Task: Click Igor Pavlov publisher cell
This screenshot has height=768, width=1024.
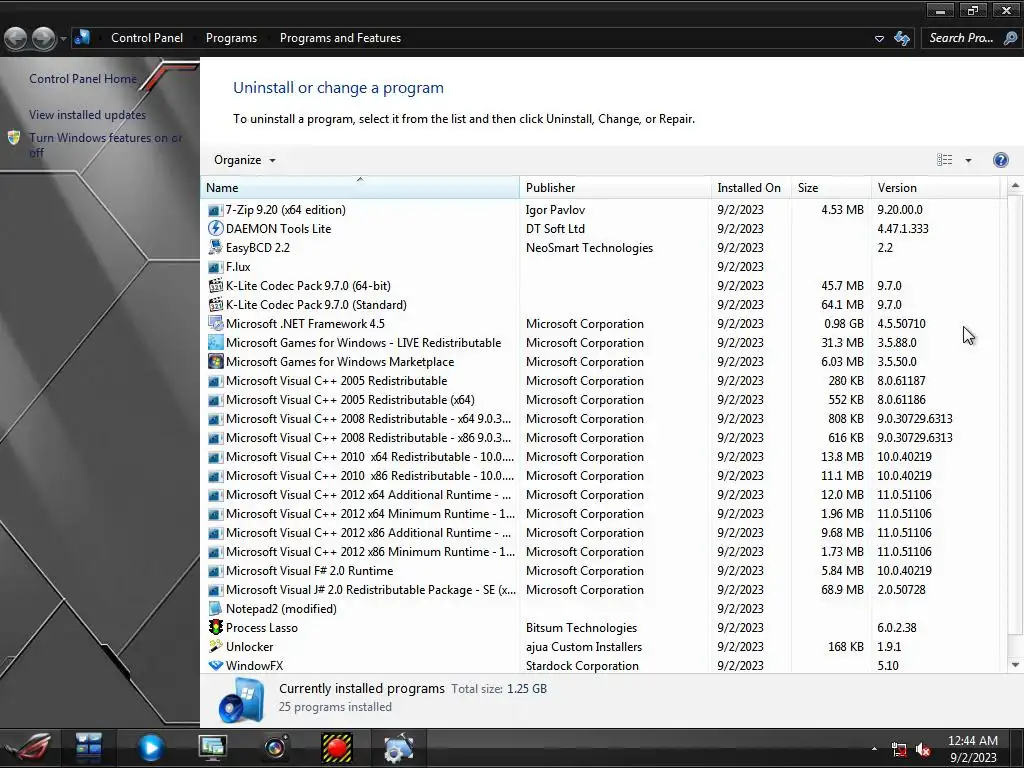Action: click(555, 210)
